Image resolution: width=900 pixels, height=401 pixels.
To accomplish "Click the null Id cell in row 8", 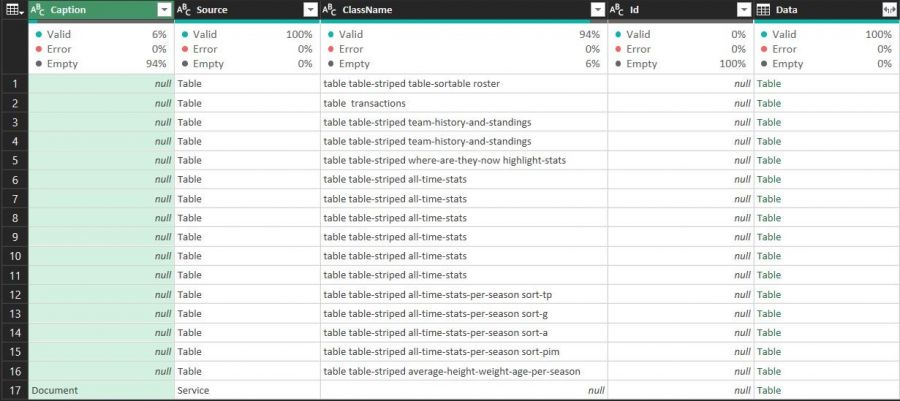I will [681, 218].
